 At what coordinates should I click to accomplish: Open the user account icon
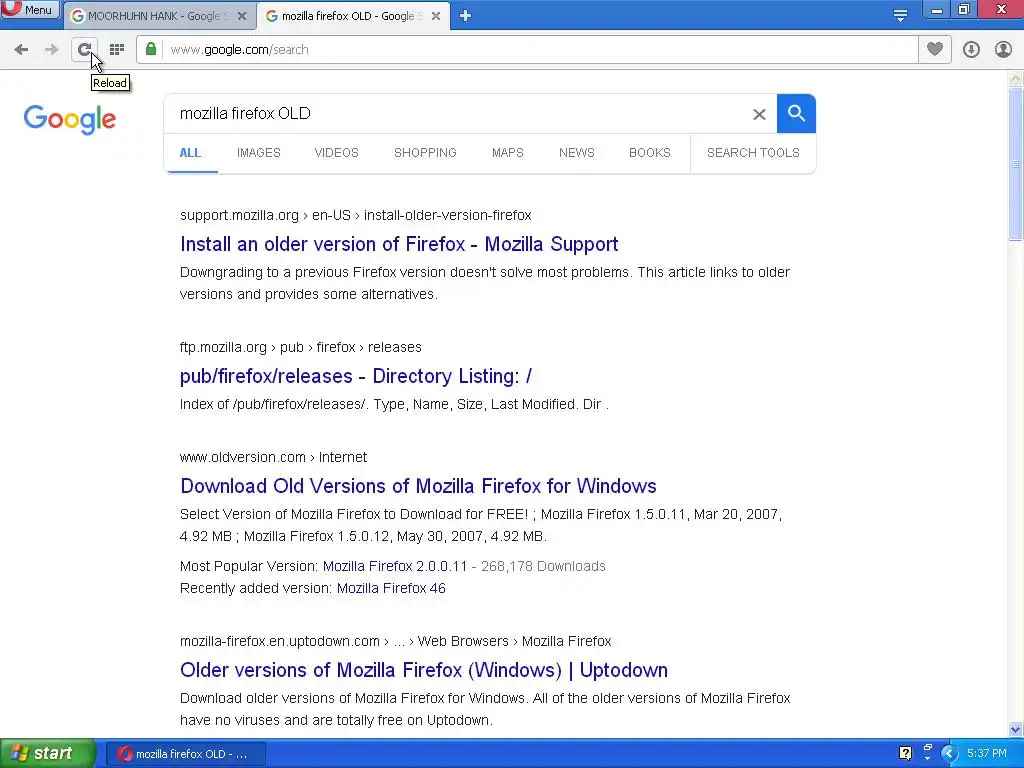pyautogui.click(x=1003, y=50)
